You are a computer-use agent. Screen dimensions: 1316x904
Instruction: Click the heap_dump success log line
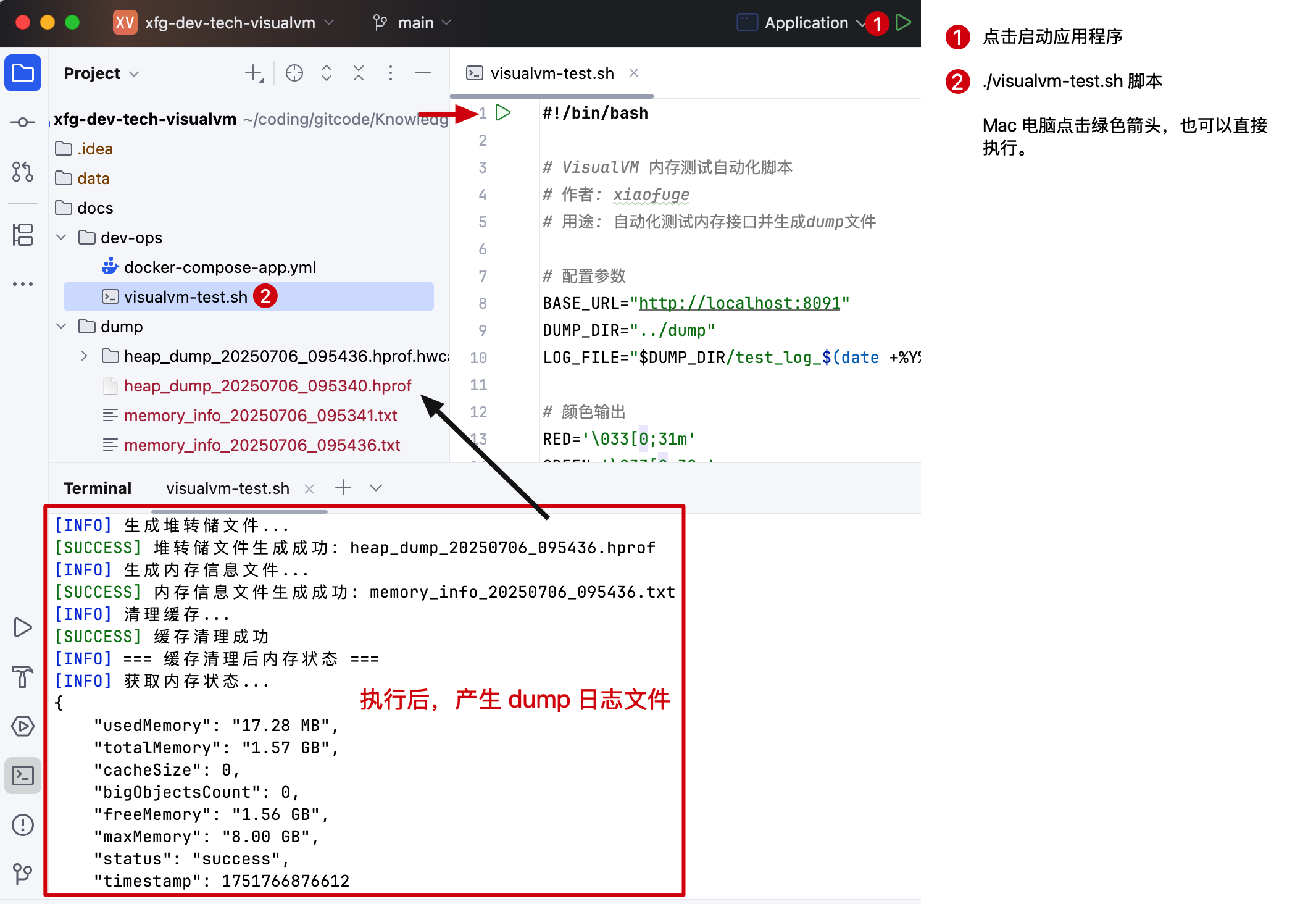(x=356, y=548)
